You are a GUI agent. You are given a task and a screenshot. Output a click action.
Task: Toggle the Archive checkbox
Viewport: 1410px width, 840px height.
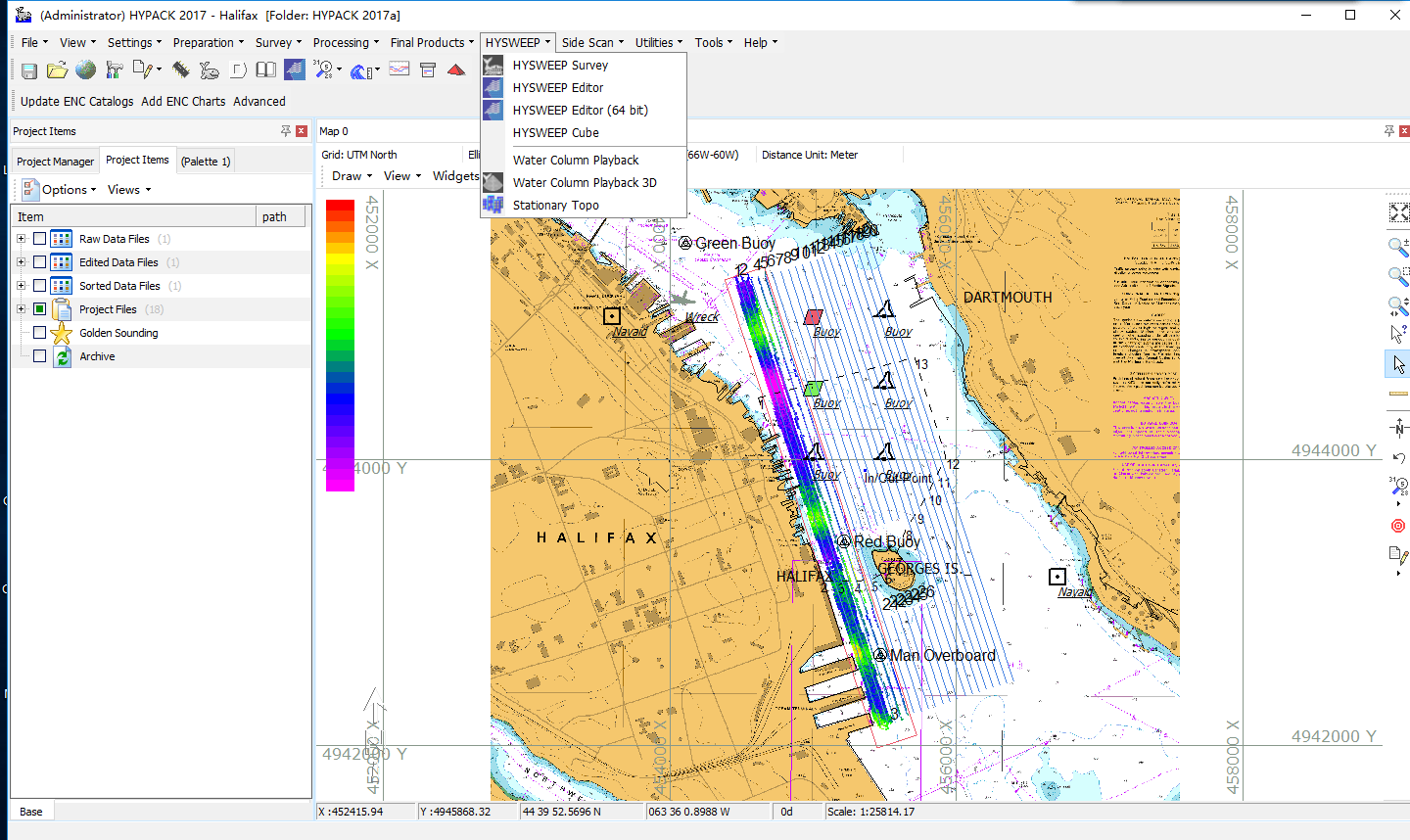tap(39, 356)
